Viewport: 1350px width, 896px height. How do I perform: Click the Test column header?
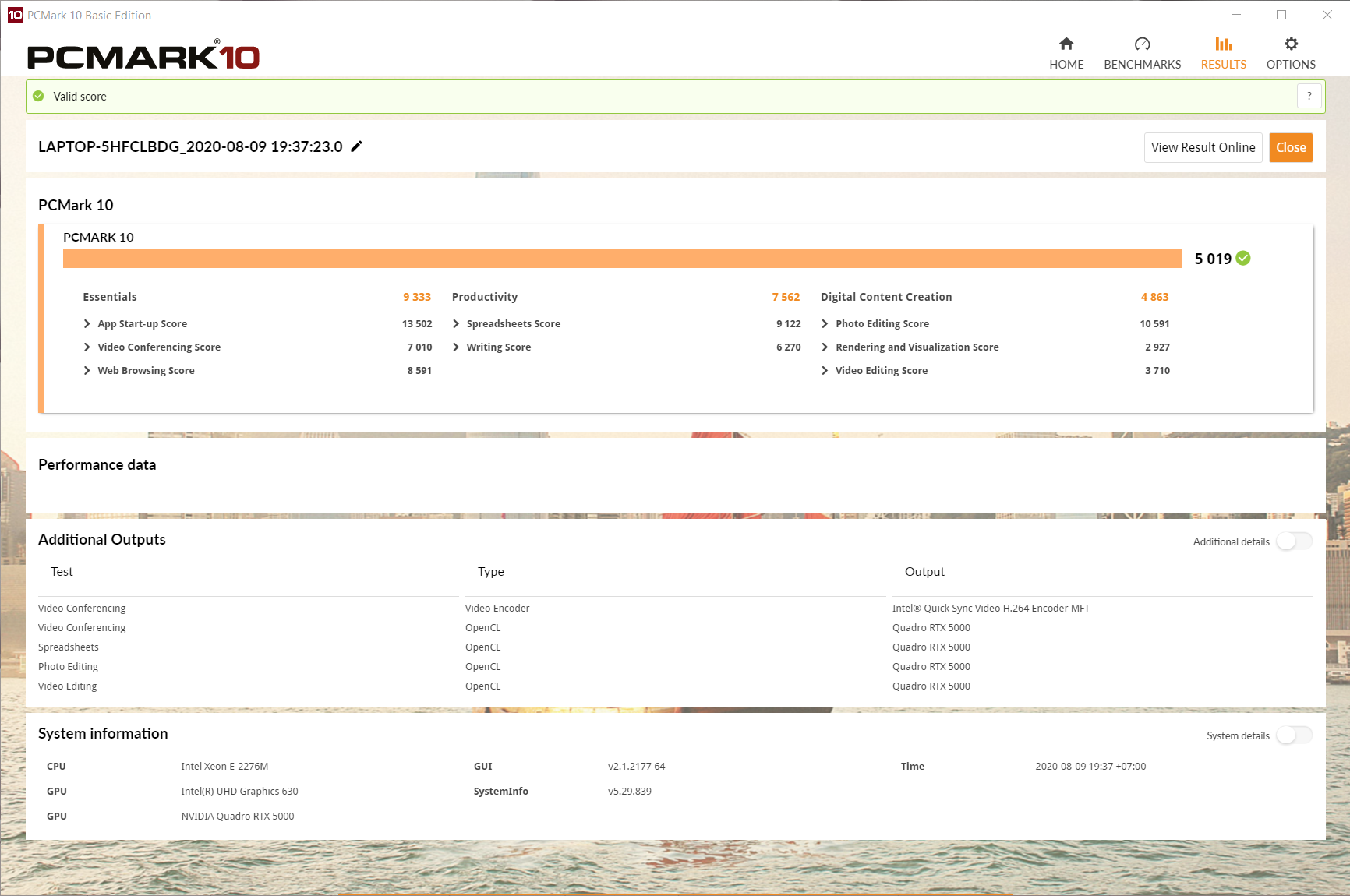click(62, 572)
